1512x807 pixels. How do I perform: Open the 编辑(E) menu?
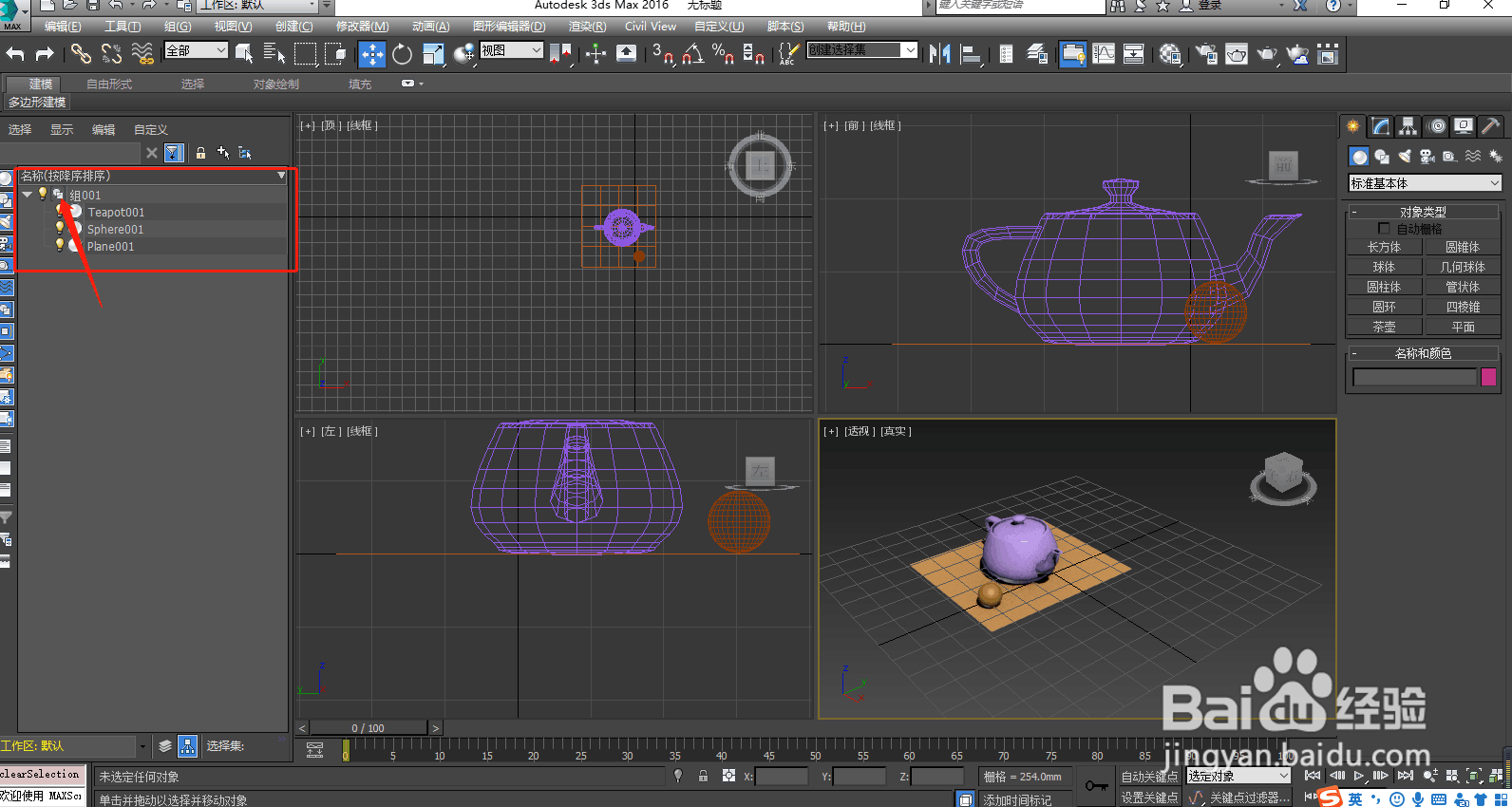pos(63,27)
